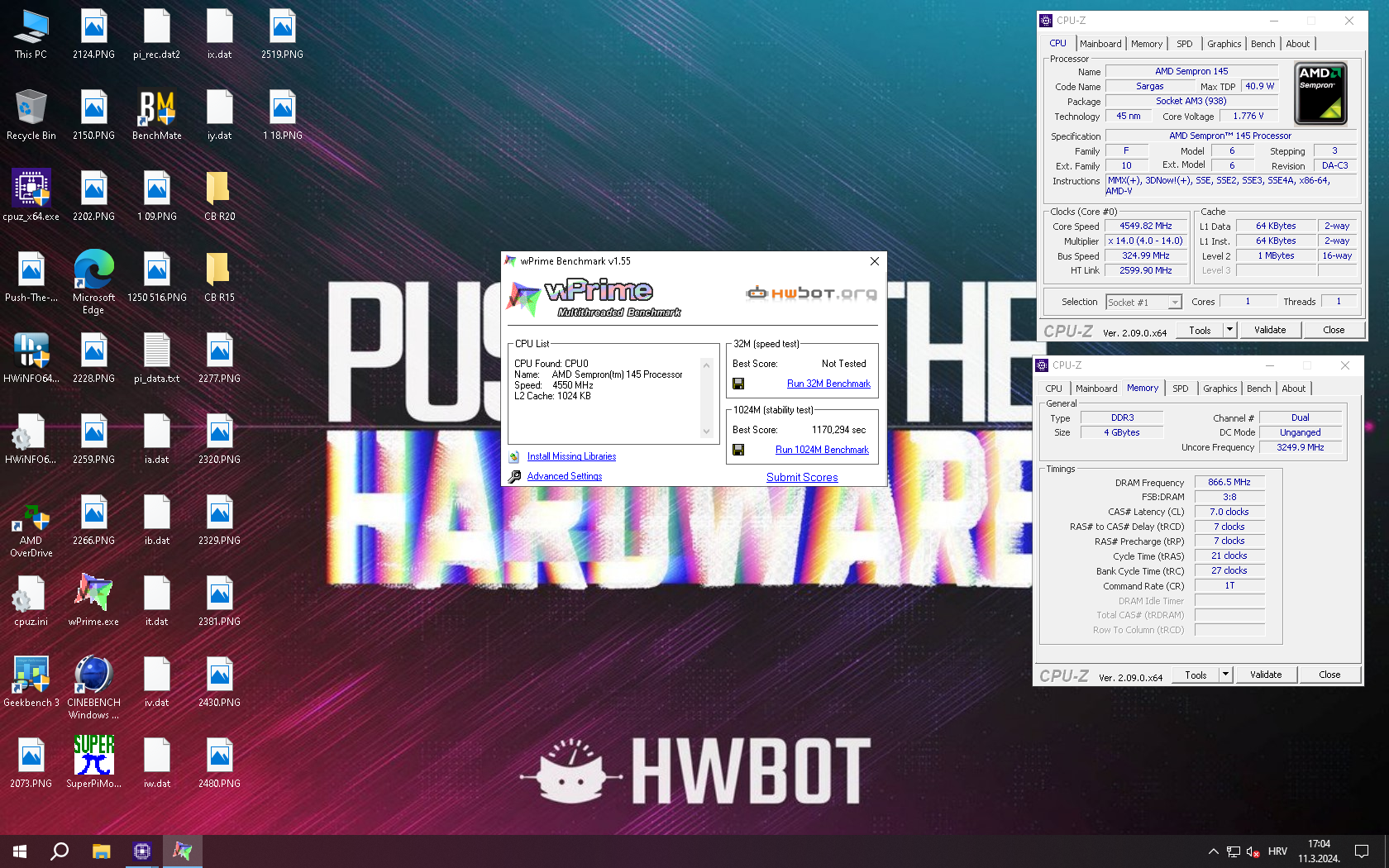Viewport: 1389px width, 868px height.
Task: Open taskbar Search icon
Action: tap(60, 851)
